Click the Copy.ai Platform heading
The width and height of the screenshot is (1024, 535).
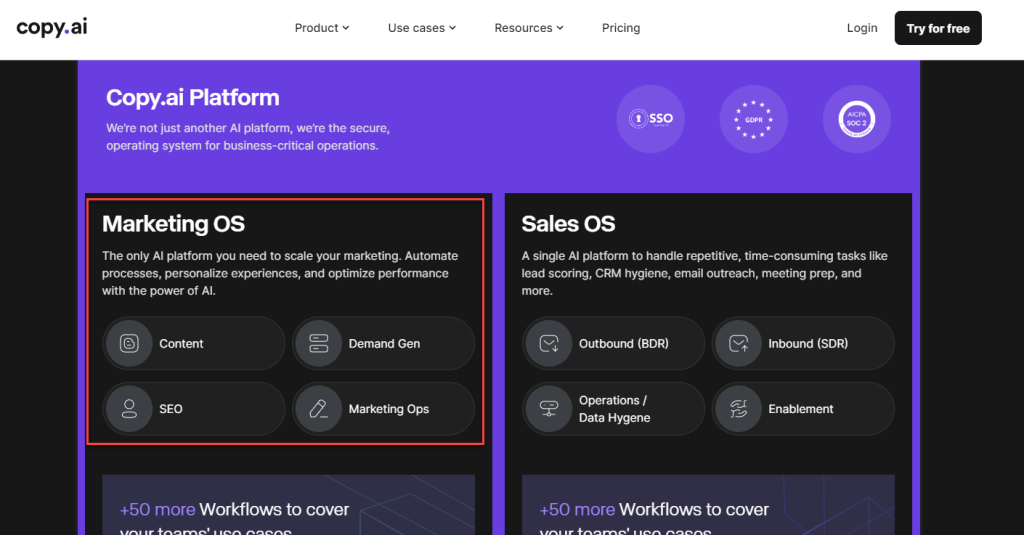click(x=193, y=98)
